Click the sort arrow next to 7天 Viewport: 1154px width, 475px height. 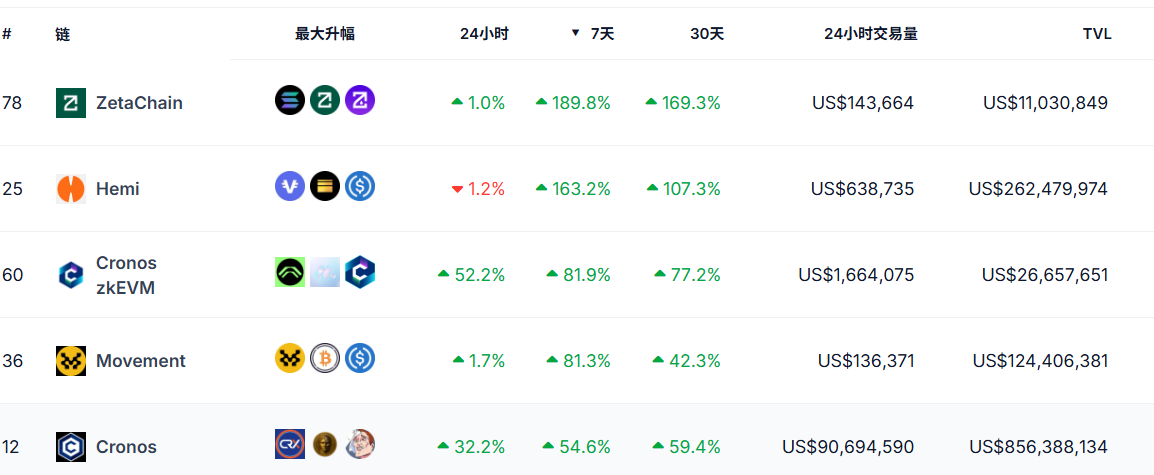click(575, 33)
